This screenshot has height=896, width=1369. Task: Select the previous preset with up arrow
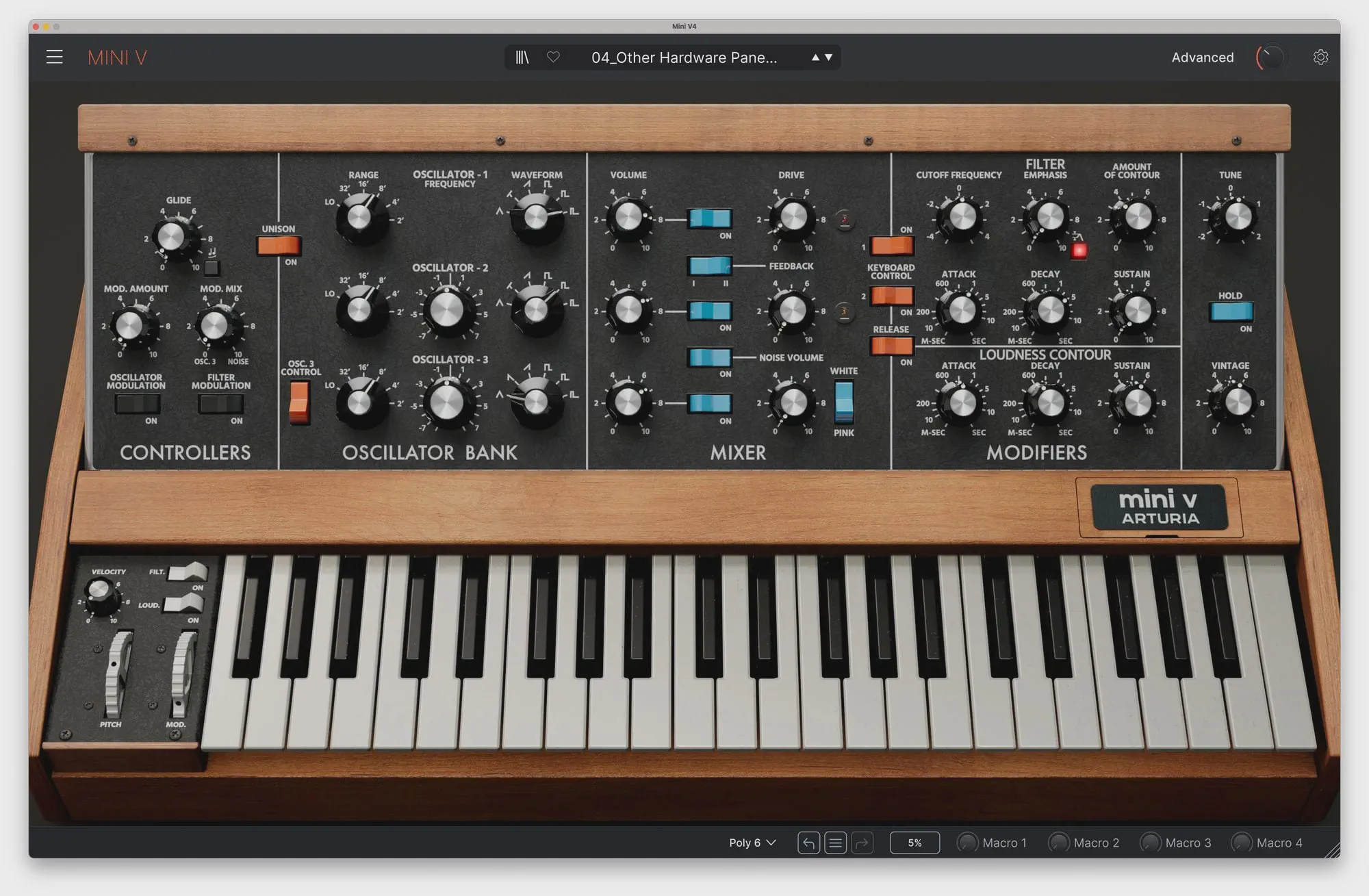point(815,57)
